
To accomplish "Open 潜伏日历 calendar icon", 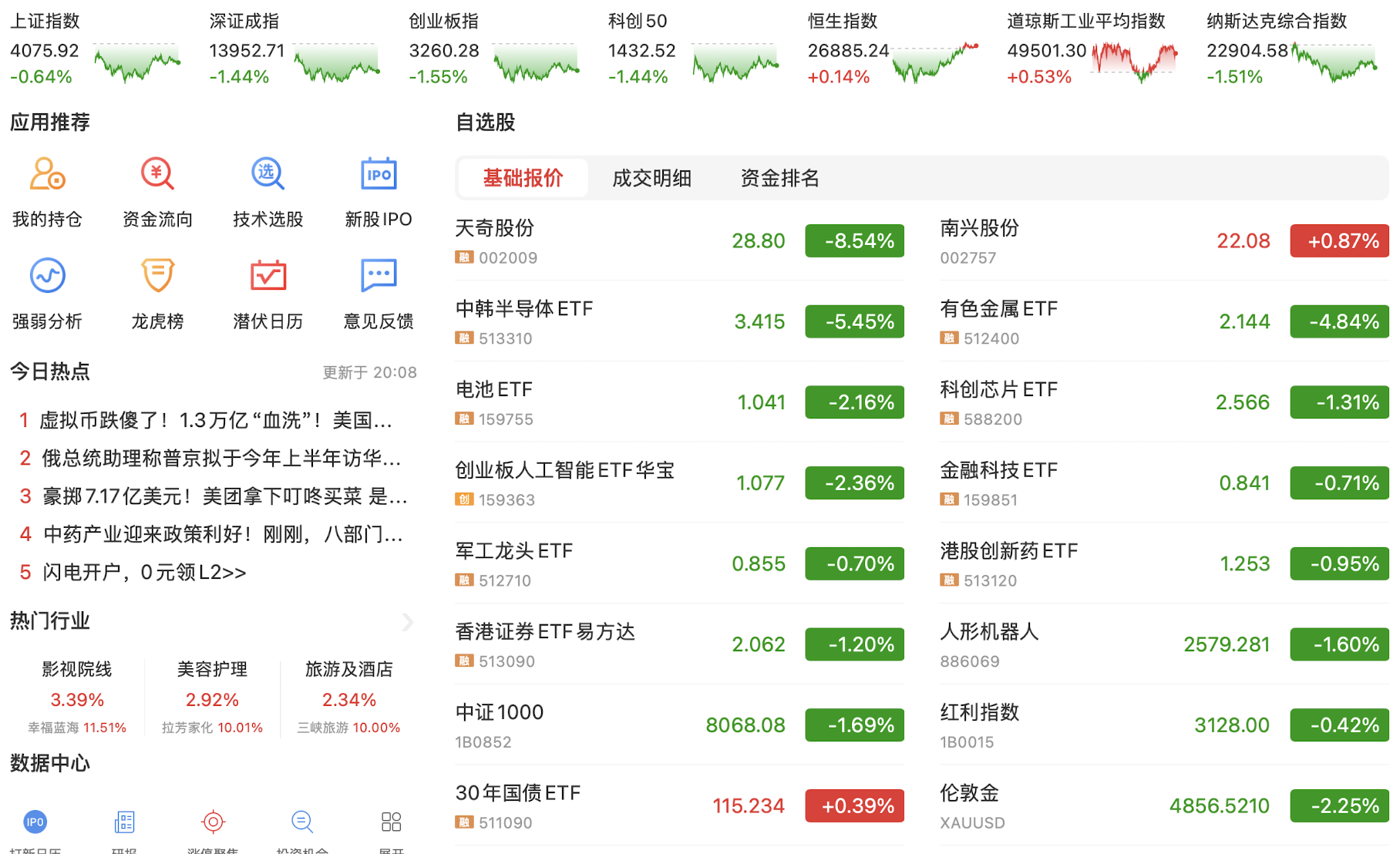I will coord(268,276).
